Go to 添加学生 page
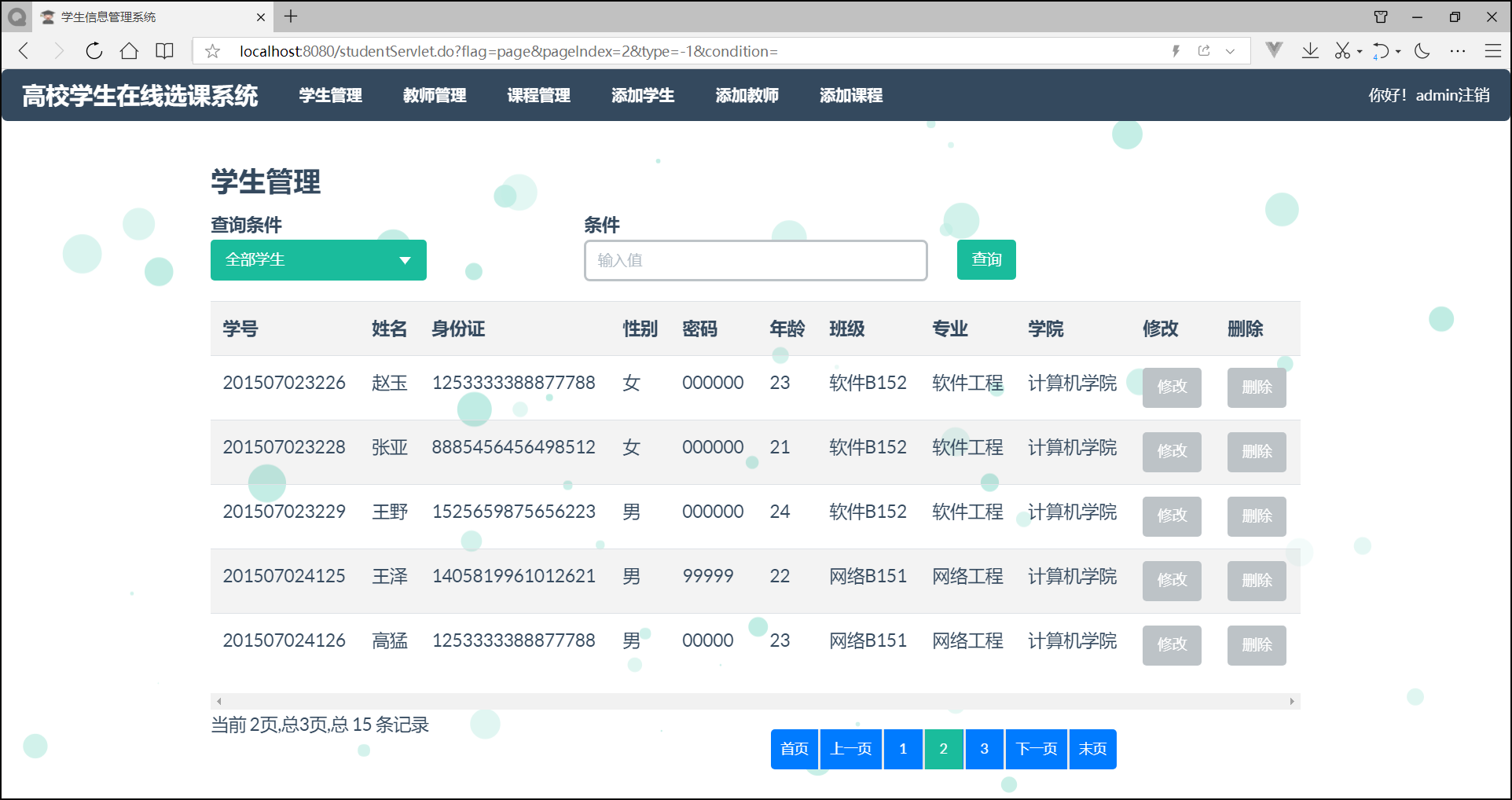The height and width of the screenshot is (800, 1512). click(x=643, y=96)
